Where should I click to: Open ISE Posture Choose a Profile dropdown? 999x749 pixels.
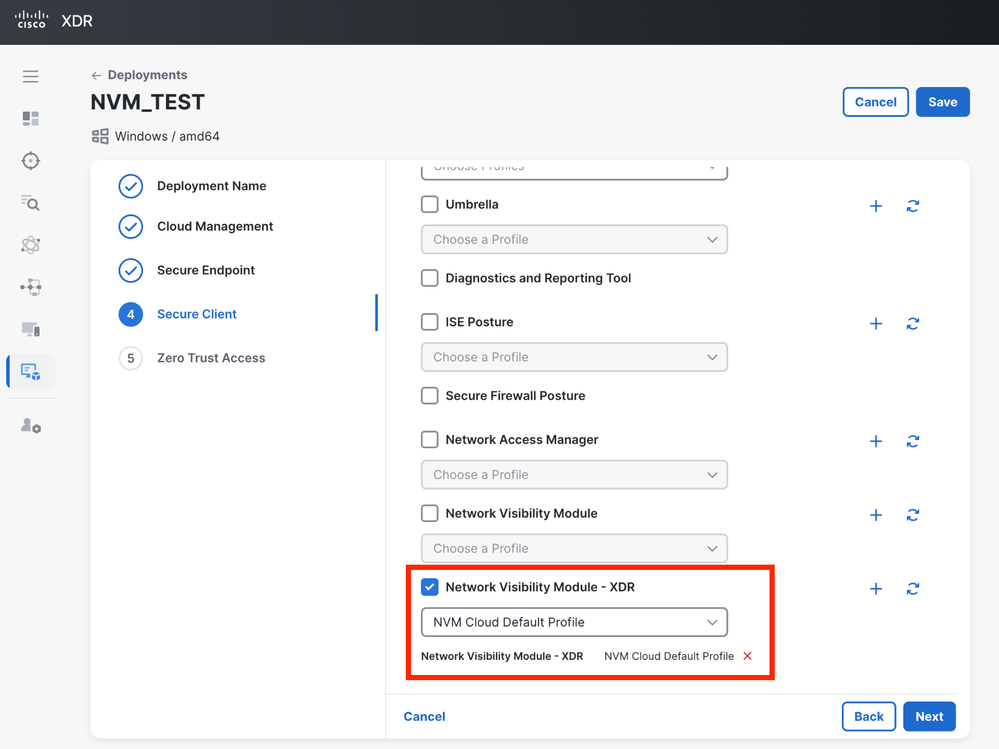pos(574,357)
